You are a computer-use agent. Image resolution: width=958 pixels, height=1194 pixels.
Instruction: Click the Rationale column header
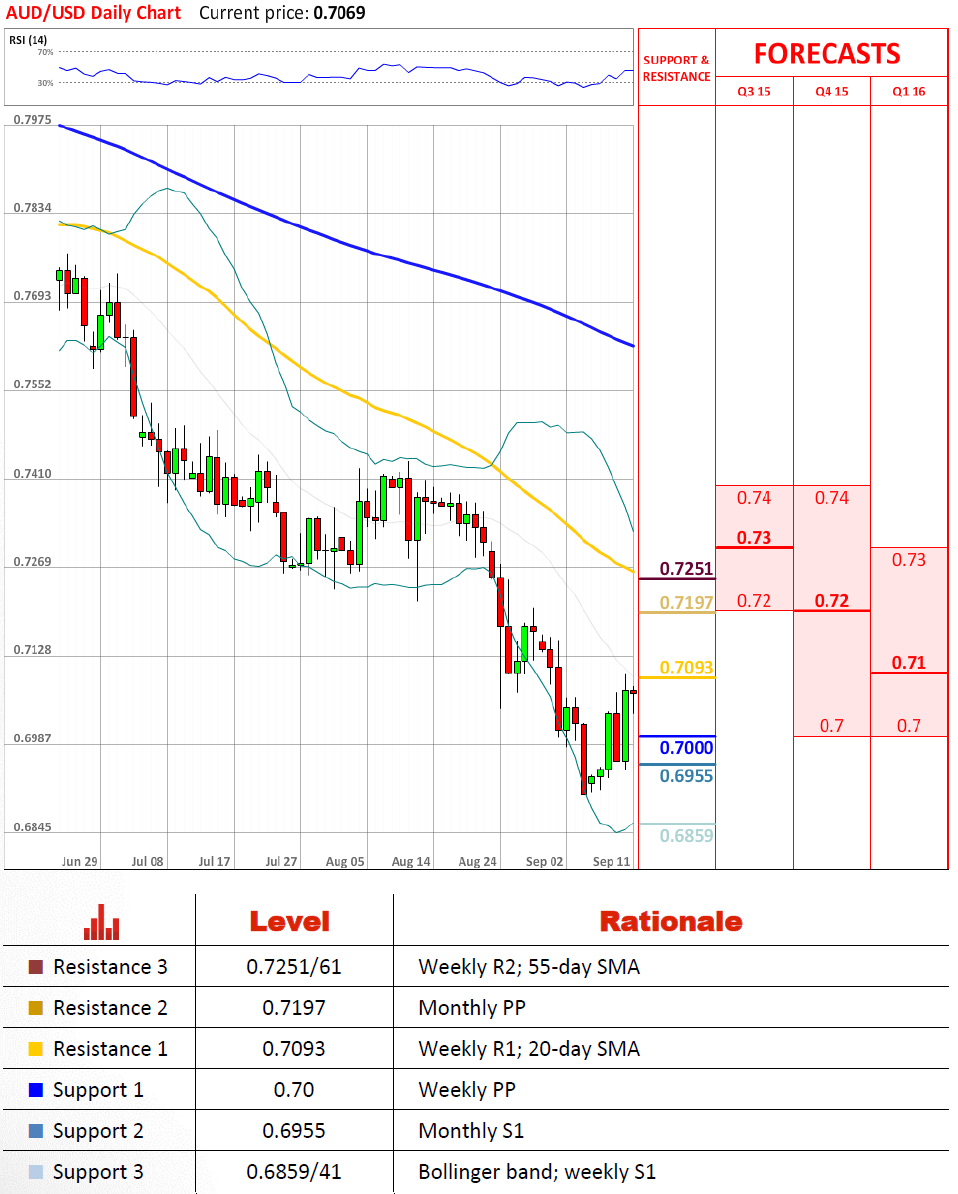pos(671,922)
